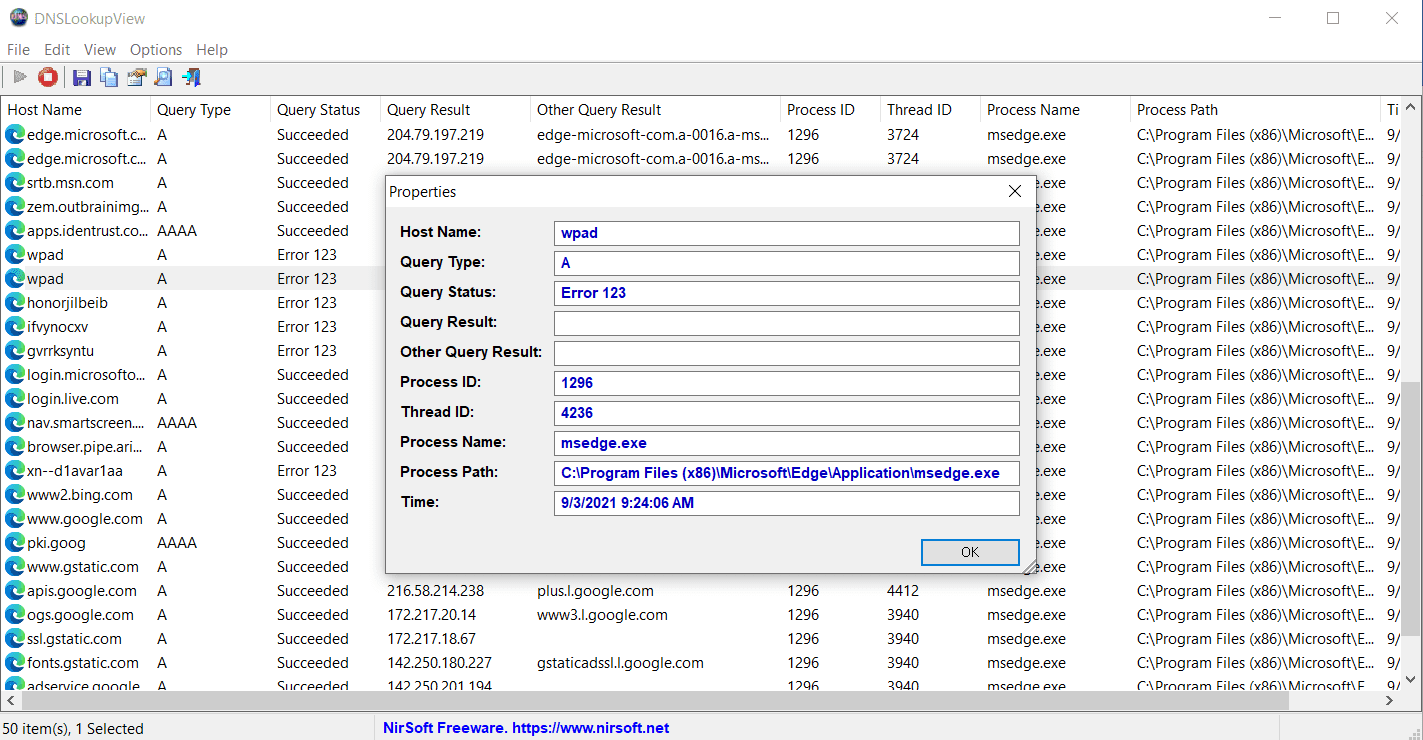
Task: Click the DNSLookupView app icon in title bar
Action: tap(18, 18)
